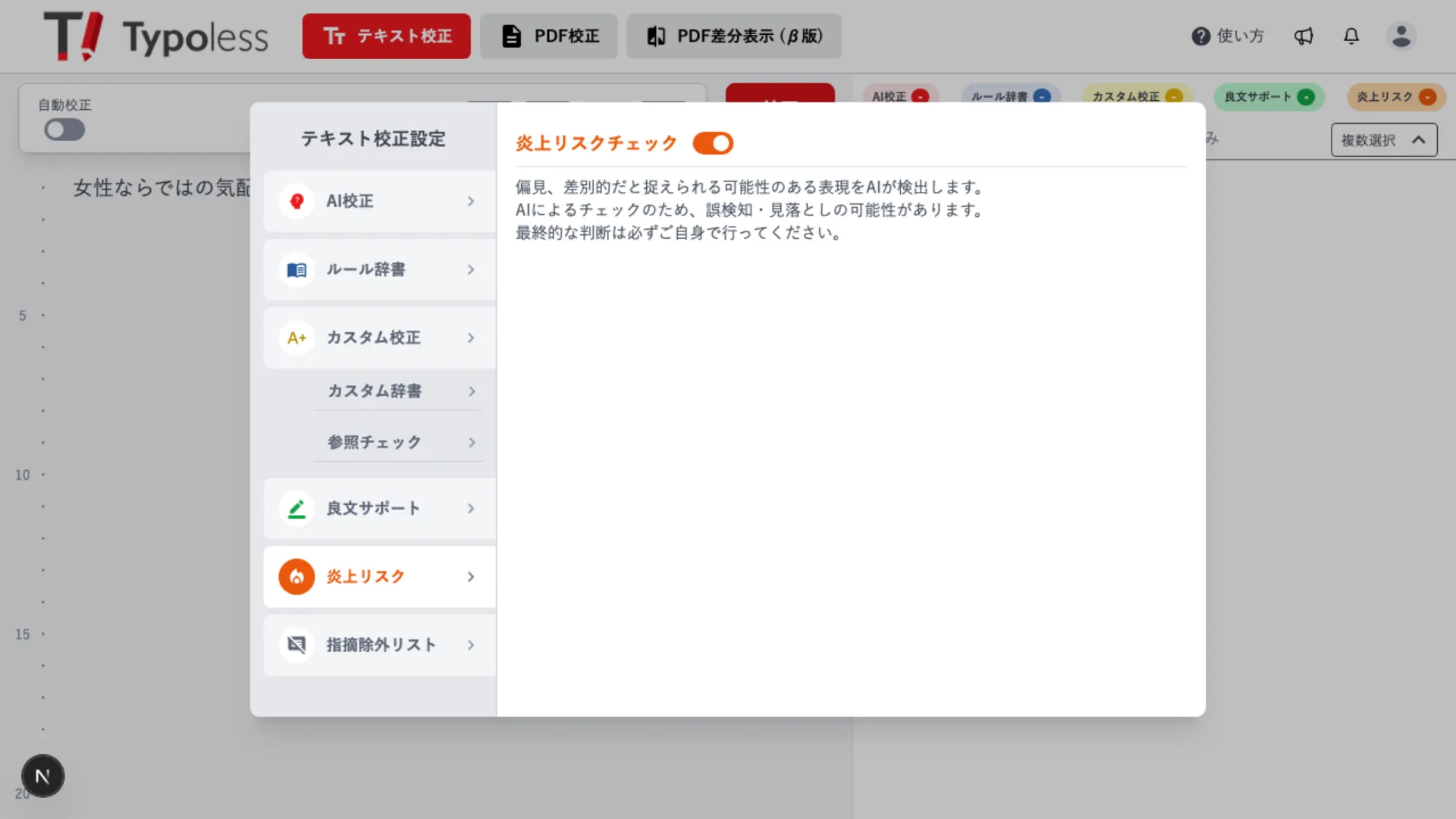Open the 複数選択 dropdown
Image resolution: width=1456 pixels, height=819 pixels.
[1384, 140]
